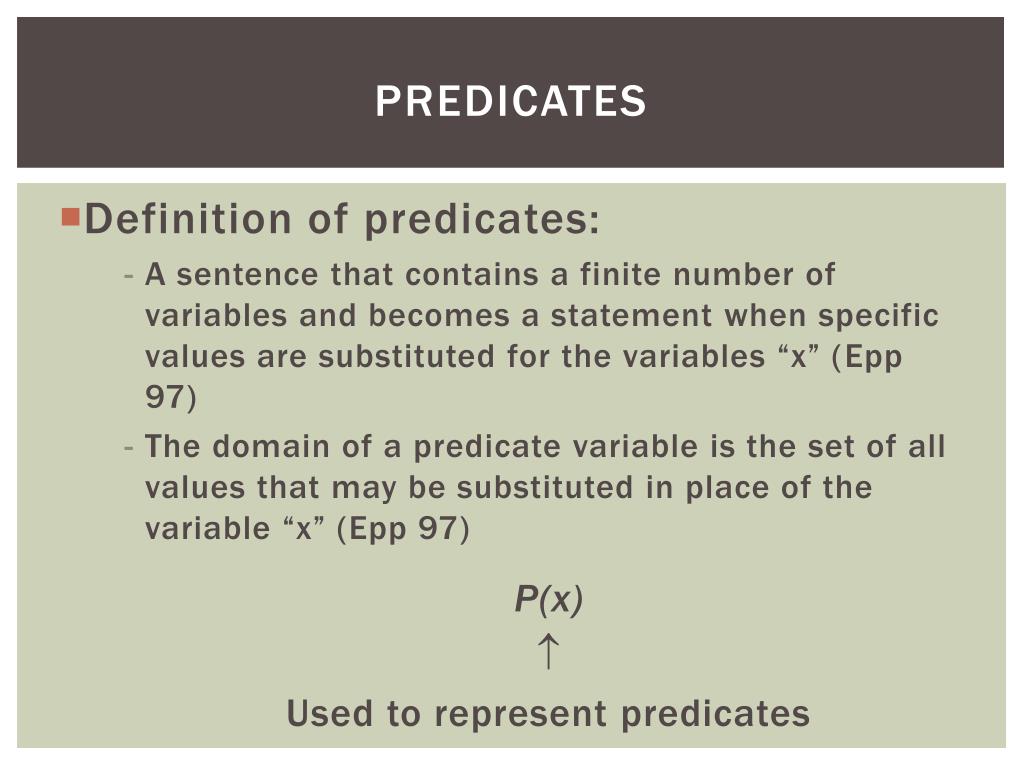Screen dimensions: 1024x768
Task: Click the word 'becomes' in the definition
Action: pyautogui.click(x=439, y=315)
